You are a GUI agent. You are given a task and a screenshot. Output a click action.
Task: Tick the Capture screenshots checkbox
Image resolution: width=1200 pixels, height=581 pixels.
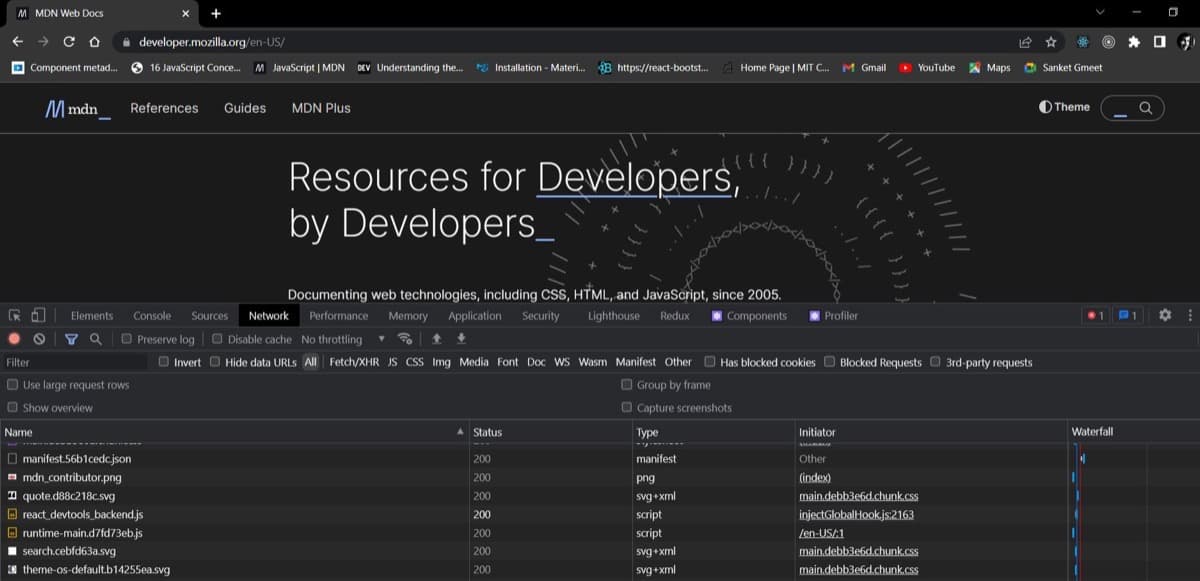coord(627,407)
